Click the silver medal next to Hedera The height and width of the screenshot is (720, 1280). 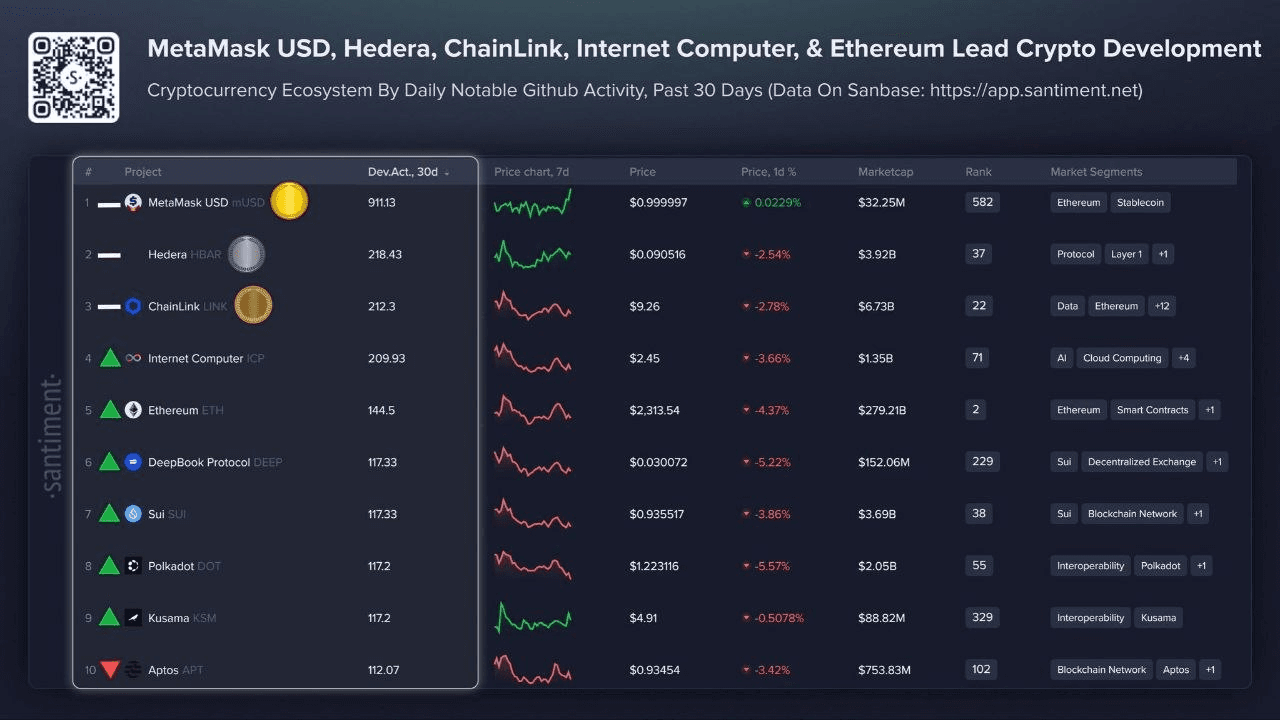click(246, 254)
